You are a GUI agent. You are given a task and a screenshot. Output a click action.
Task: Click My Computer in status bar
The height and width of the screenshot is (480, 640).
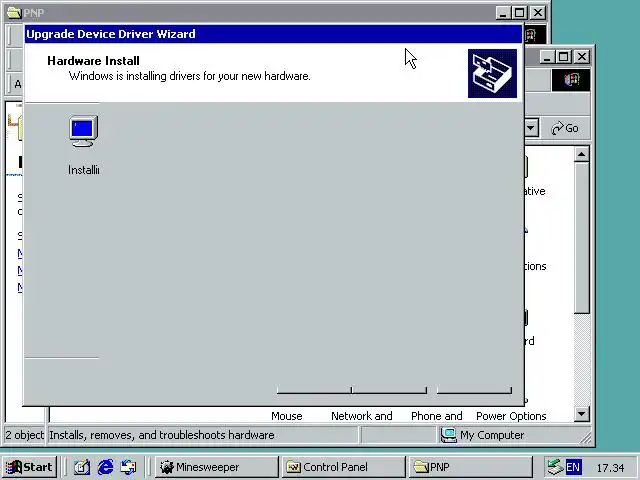coord(482,435)
